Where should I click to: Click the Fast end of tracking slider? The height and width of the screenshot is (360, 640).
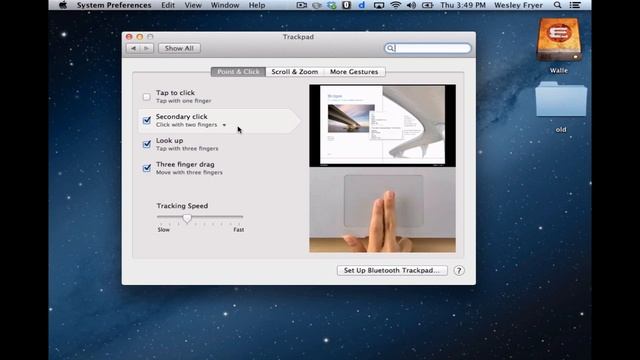(x=239, y=230)
